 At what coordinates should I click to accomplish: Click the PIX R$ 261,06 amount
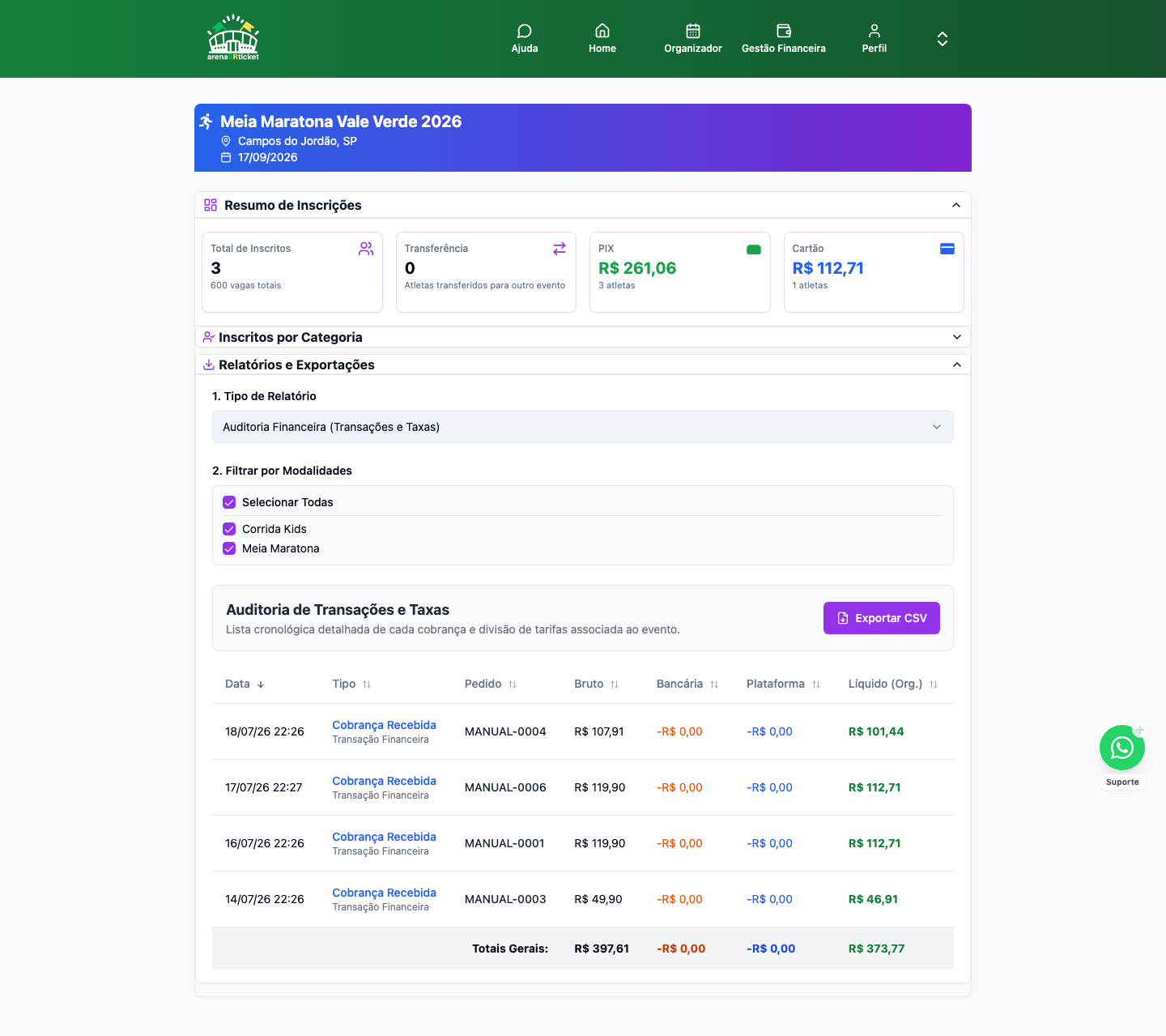(x=637, y=268)
